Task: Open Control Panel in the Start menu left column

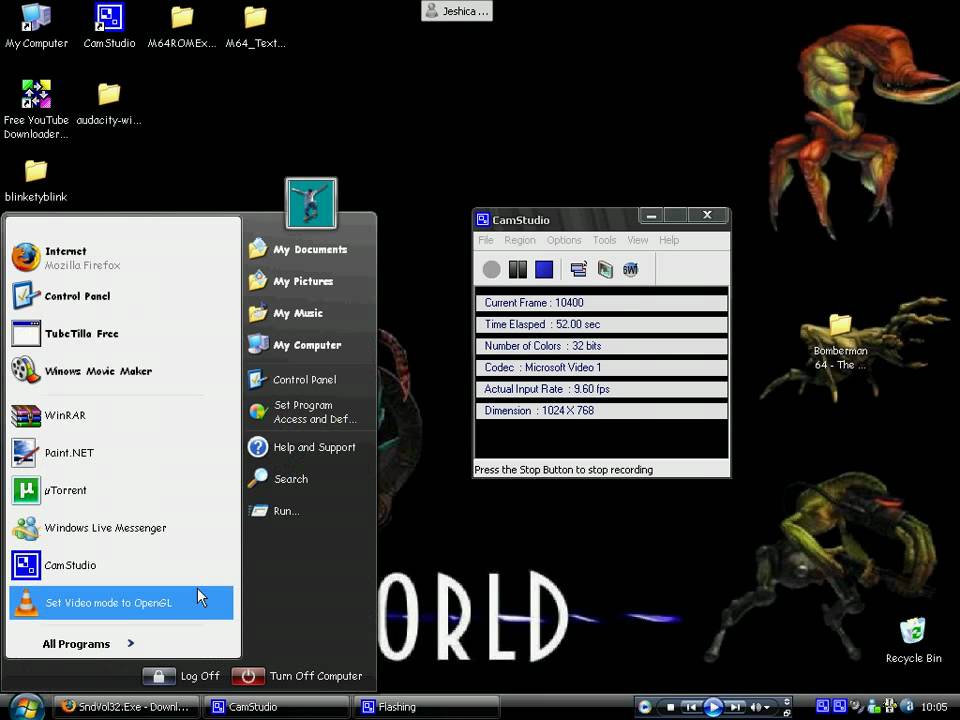Action: pos(122,296)
